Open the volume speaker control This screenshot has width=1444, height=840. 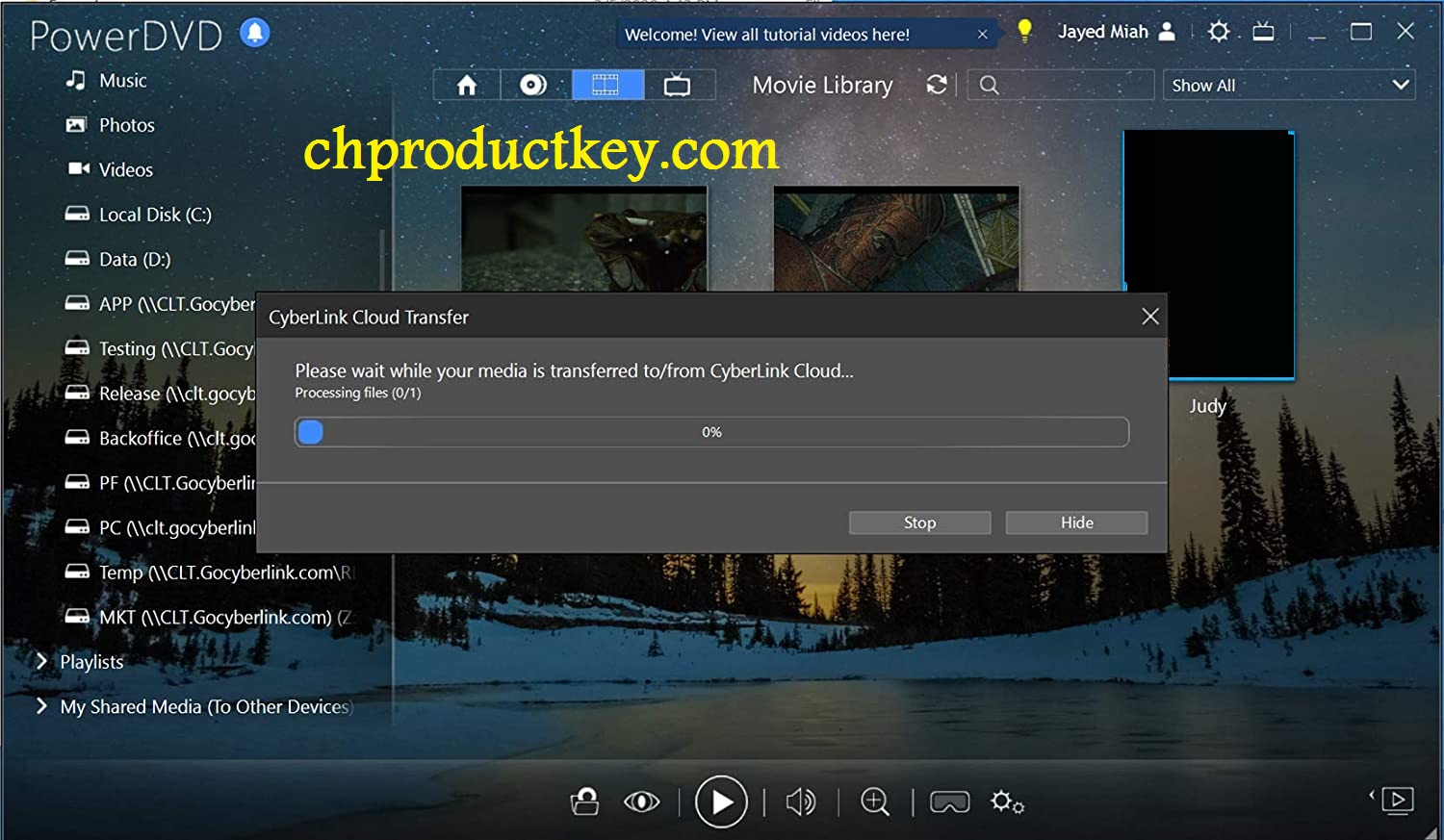pyautogui.click(x=800, y=802)
